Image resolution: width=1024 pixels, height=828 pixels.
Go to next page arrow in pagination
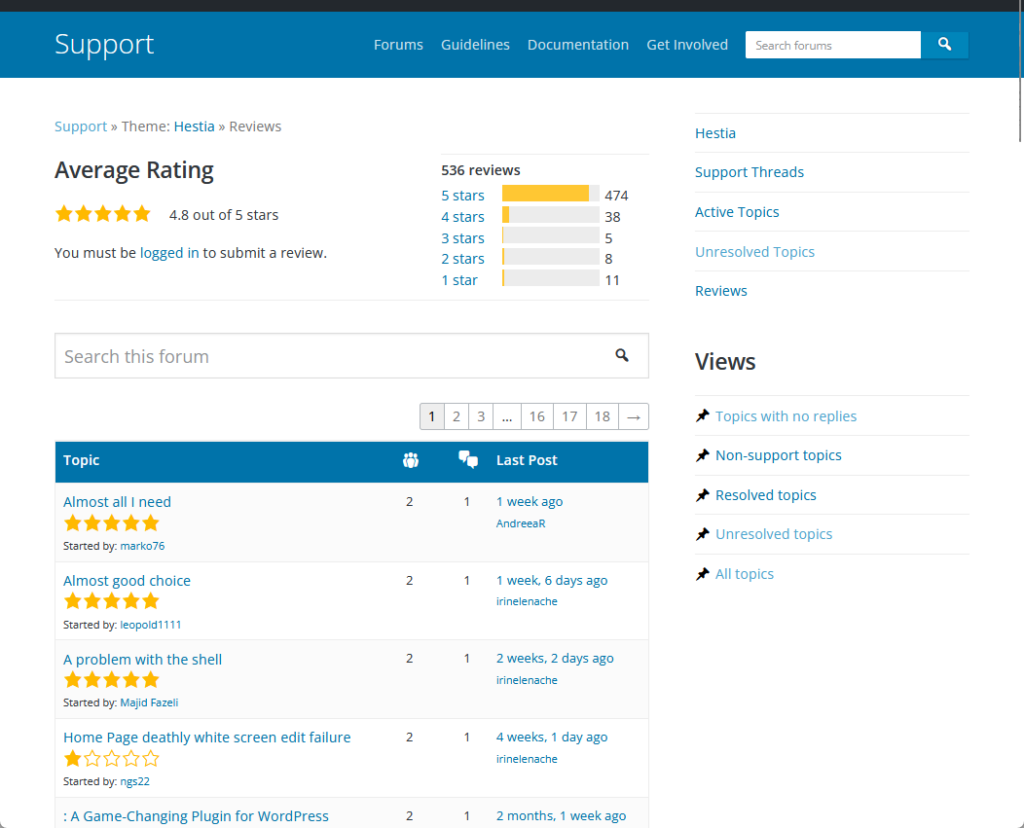pyautogui.click(x=633, y=417)
